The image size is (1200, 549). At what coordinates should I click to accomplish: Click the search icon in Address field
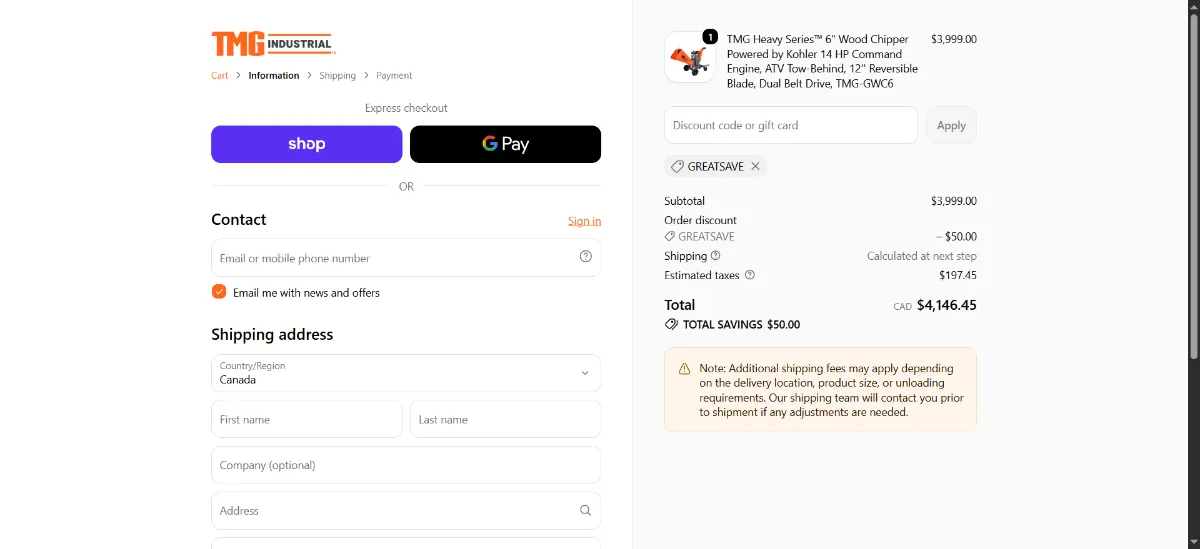586,510
